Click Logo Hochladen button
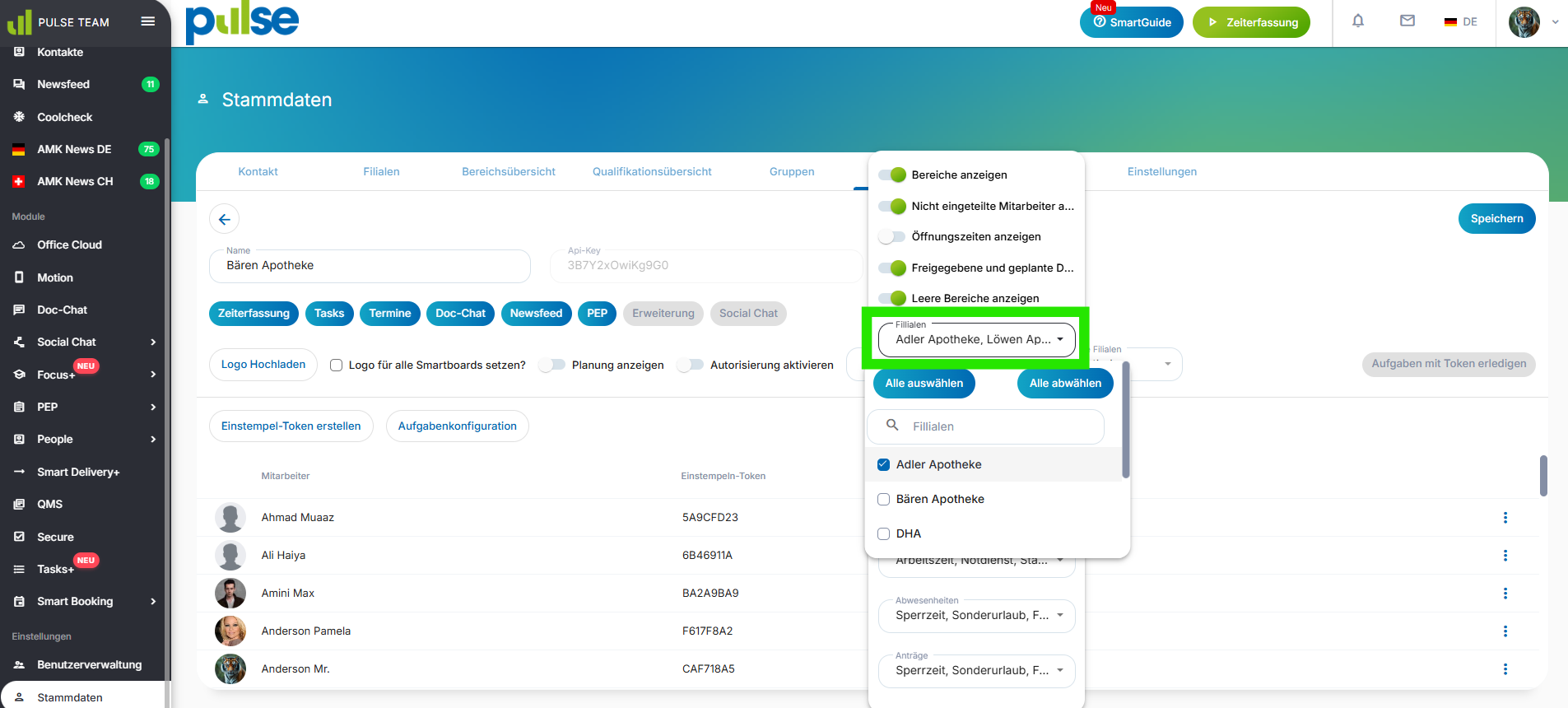The height and width of the screenshot is (708, 1568). tap(263, 365)
